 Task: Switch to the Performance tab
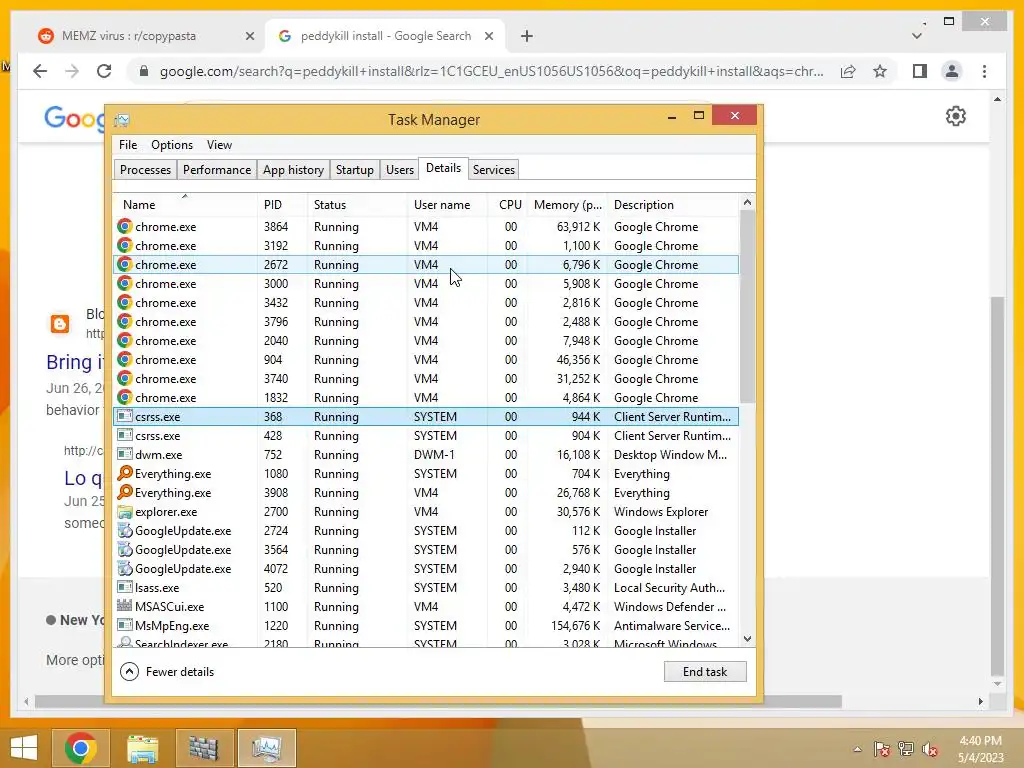point(217,170)
